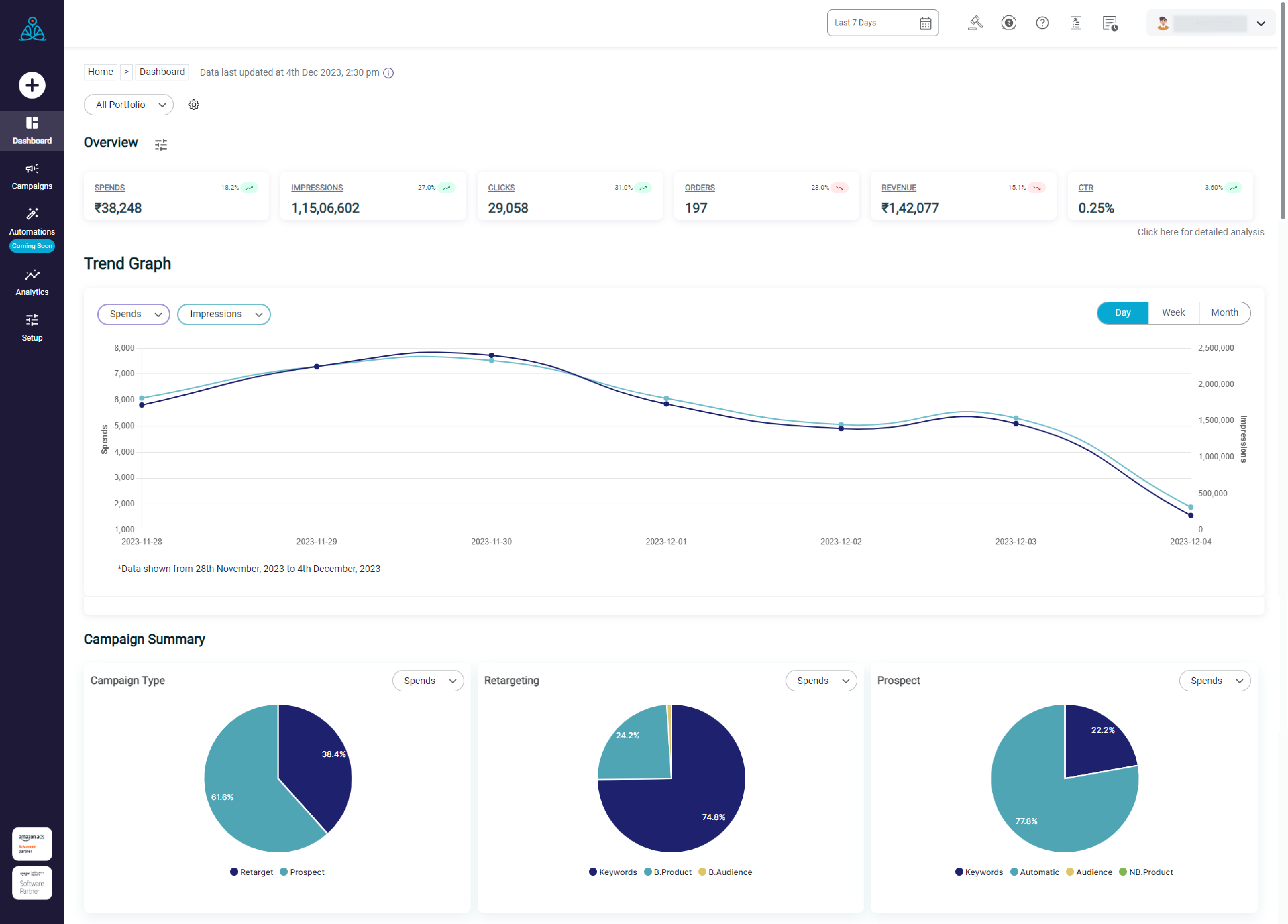Open the Impressions metric dropdown

coord(224,314)
